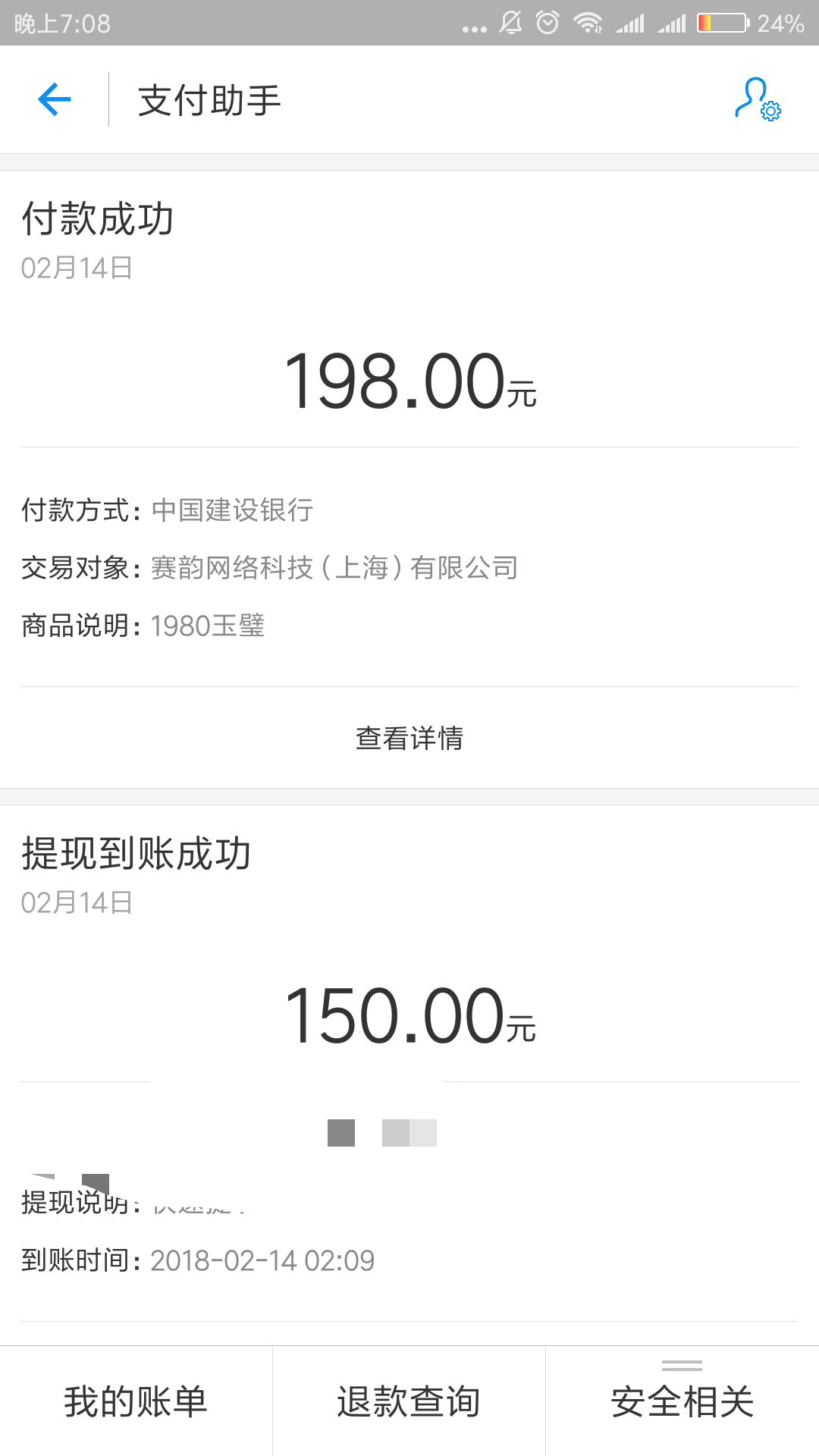Tap the 商品说明 1980玉璧 row
The image size is (819, 1456).
(143, 626)
